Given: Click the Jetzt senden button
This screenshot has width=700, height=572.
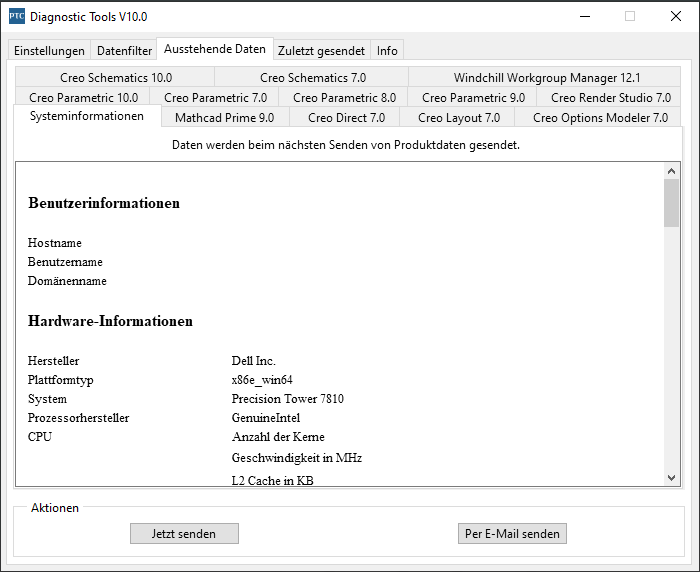Looking at the screenshot, I should coord(184,534).
